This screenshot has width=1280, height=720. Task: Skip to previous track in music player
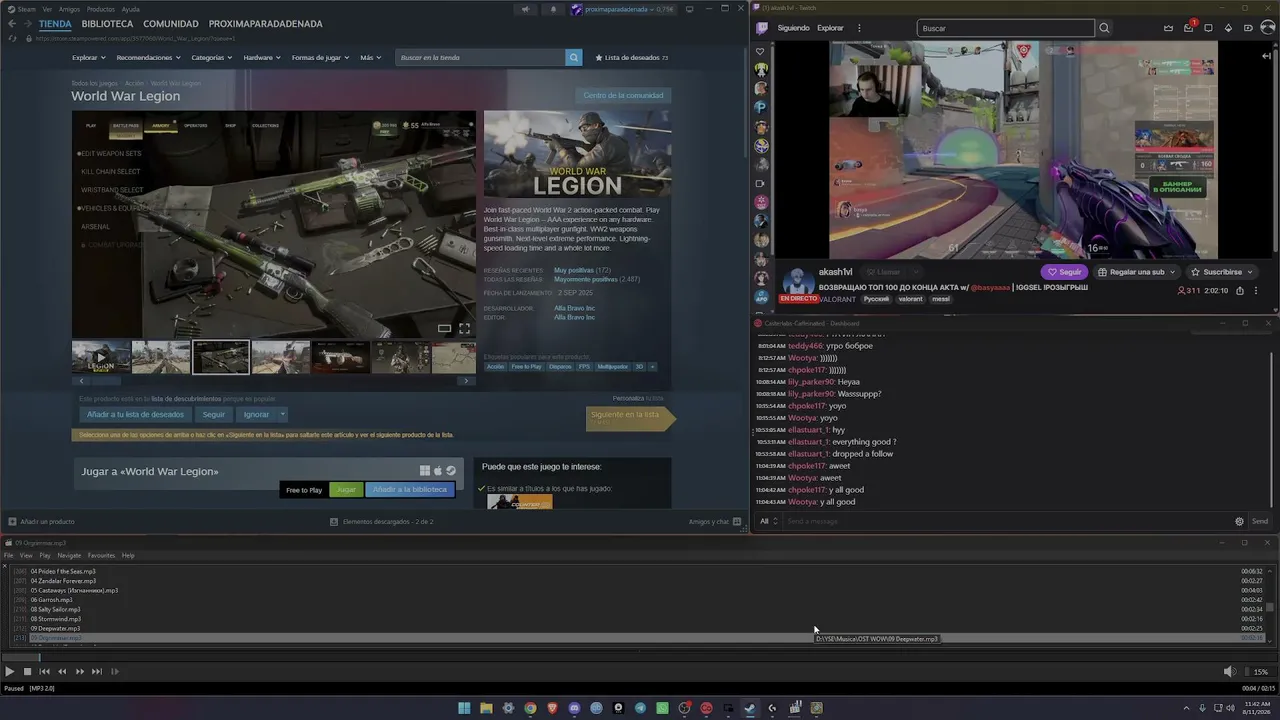click(45, 672)
